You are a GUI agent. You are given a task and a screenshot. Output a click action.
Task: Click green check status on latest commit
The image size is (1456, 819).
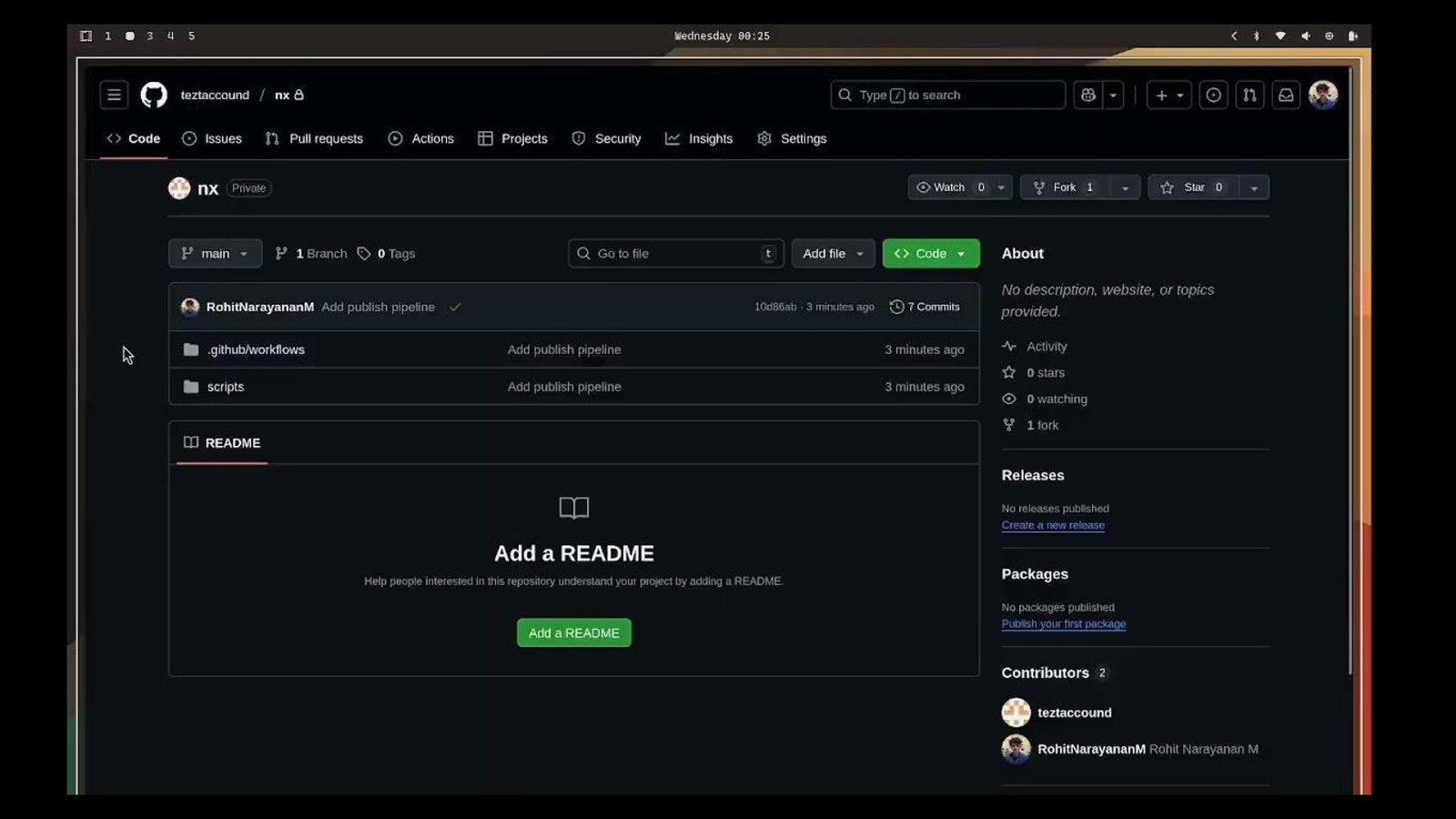(x=455, y=308)
